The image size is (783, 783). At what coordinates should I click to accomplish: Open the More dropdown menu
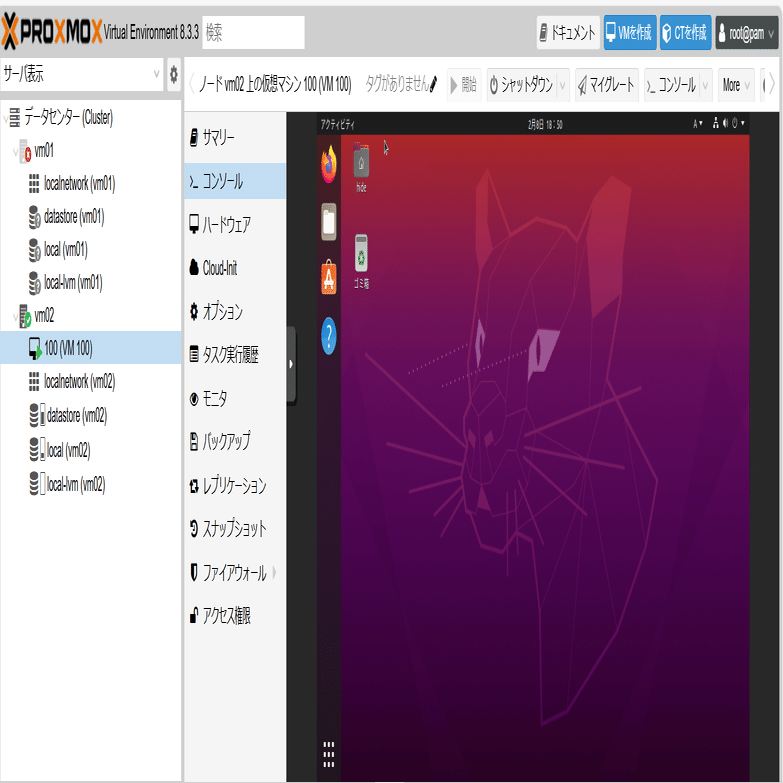(736, 85)
